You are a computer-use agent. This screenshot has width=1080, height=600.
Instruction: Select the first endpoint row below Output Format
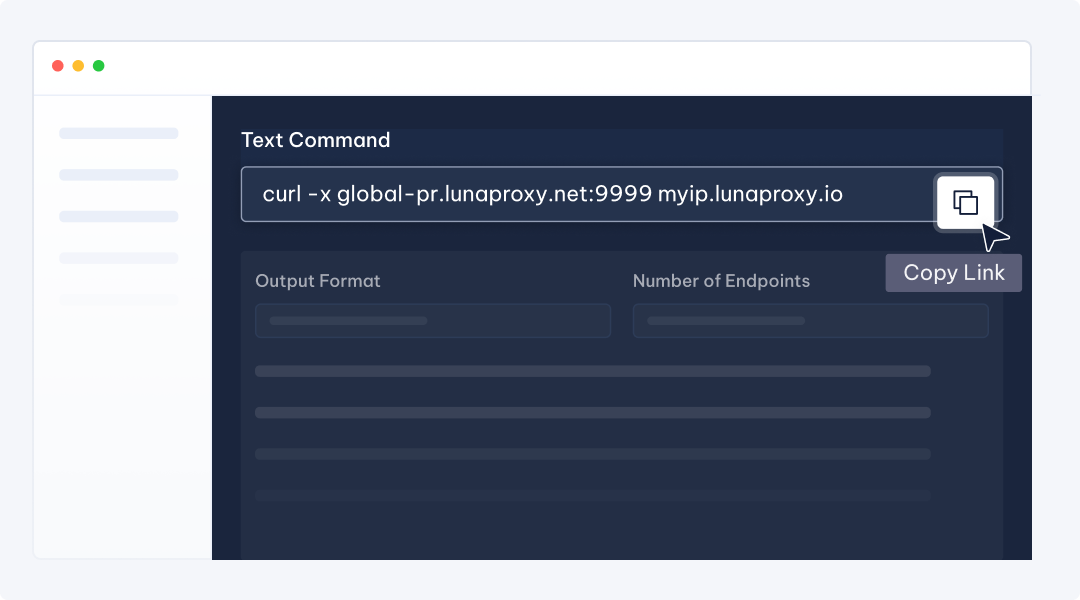(x=592, y=371)
